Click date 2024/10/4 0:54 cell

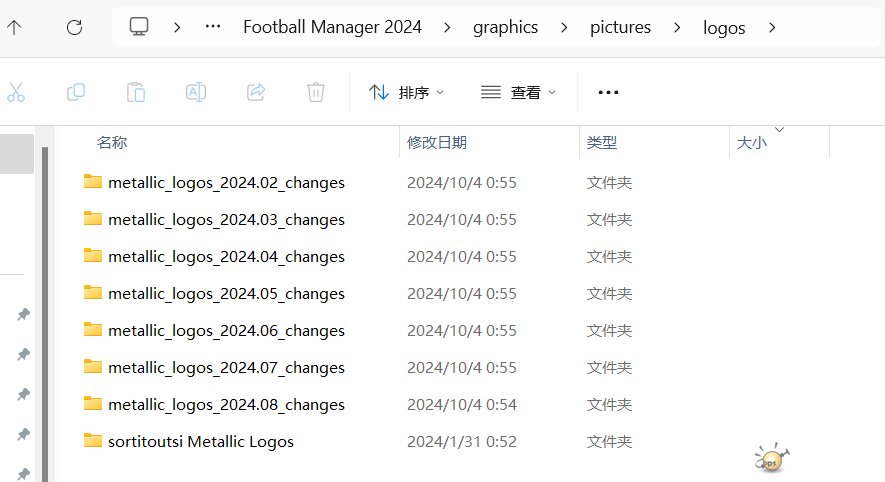click(462, 405)
